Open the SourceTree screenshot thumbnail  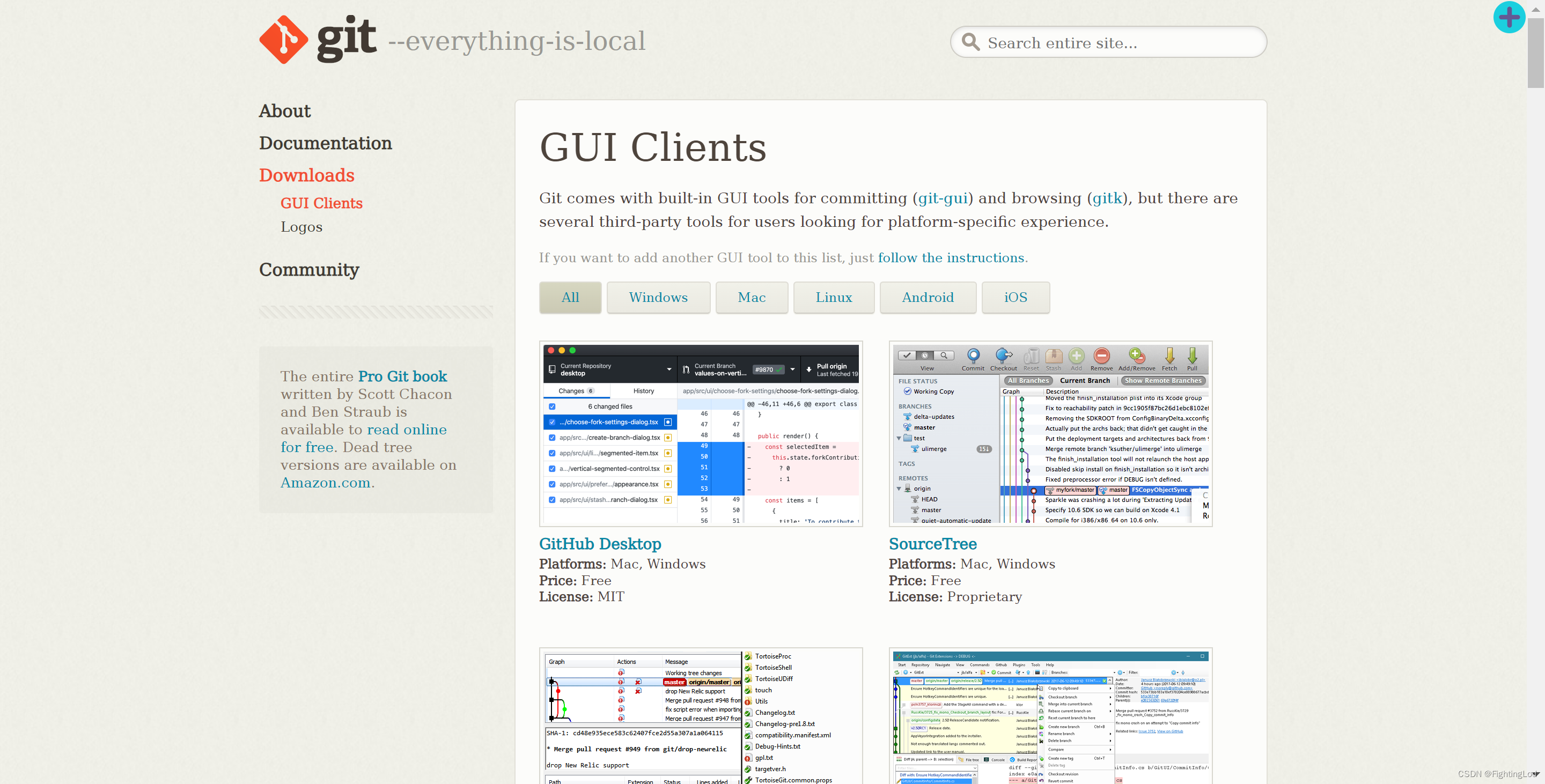point(1051,434)
